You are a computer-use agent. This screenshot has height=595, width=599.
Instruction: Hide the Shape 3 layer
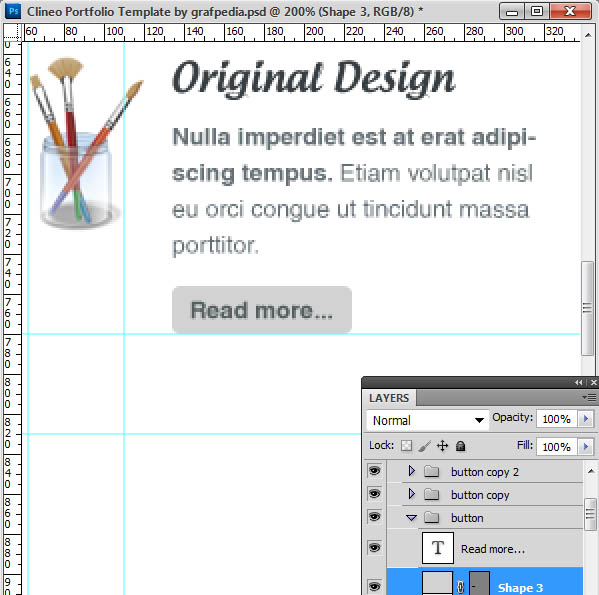click(x=374, y=586)
